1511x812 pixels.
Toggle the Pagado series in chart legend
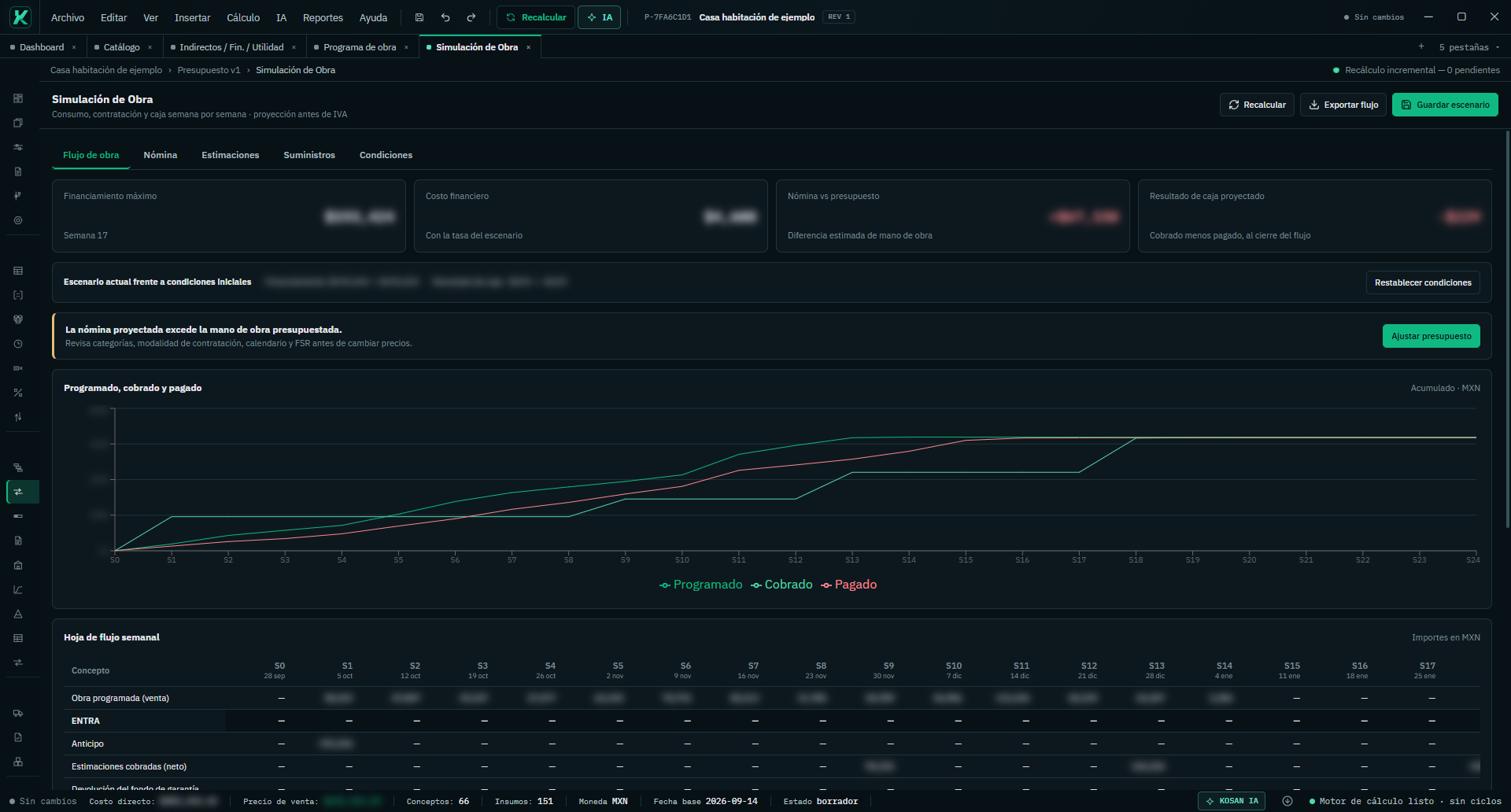(848, 585)
